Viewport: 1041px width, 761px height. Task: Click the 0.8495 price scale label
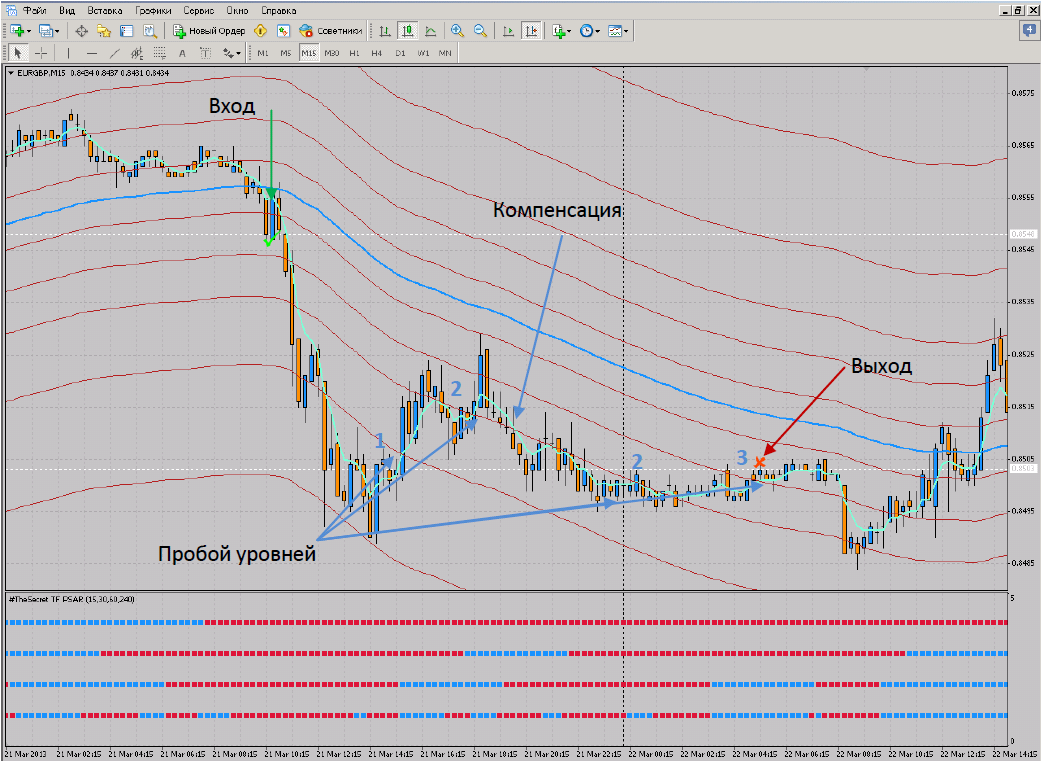click(x=1023, y=511)
